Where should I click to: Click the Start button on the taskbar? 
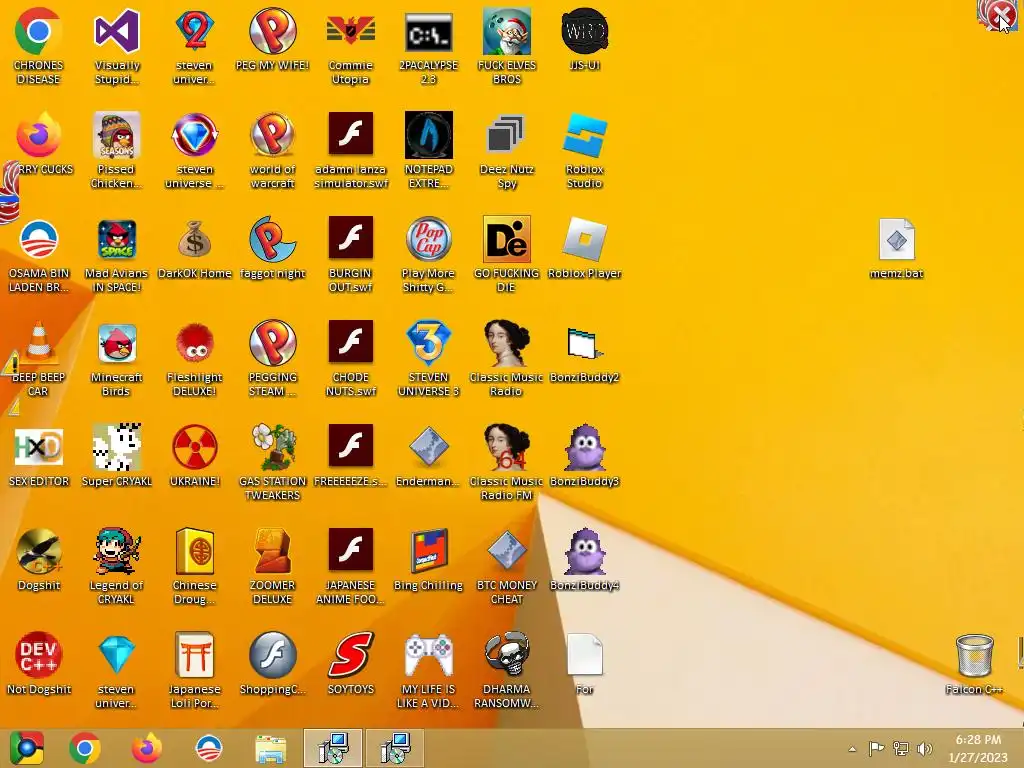click(x=26, y=748)
